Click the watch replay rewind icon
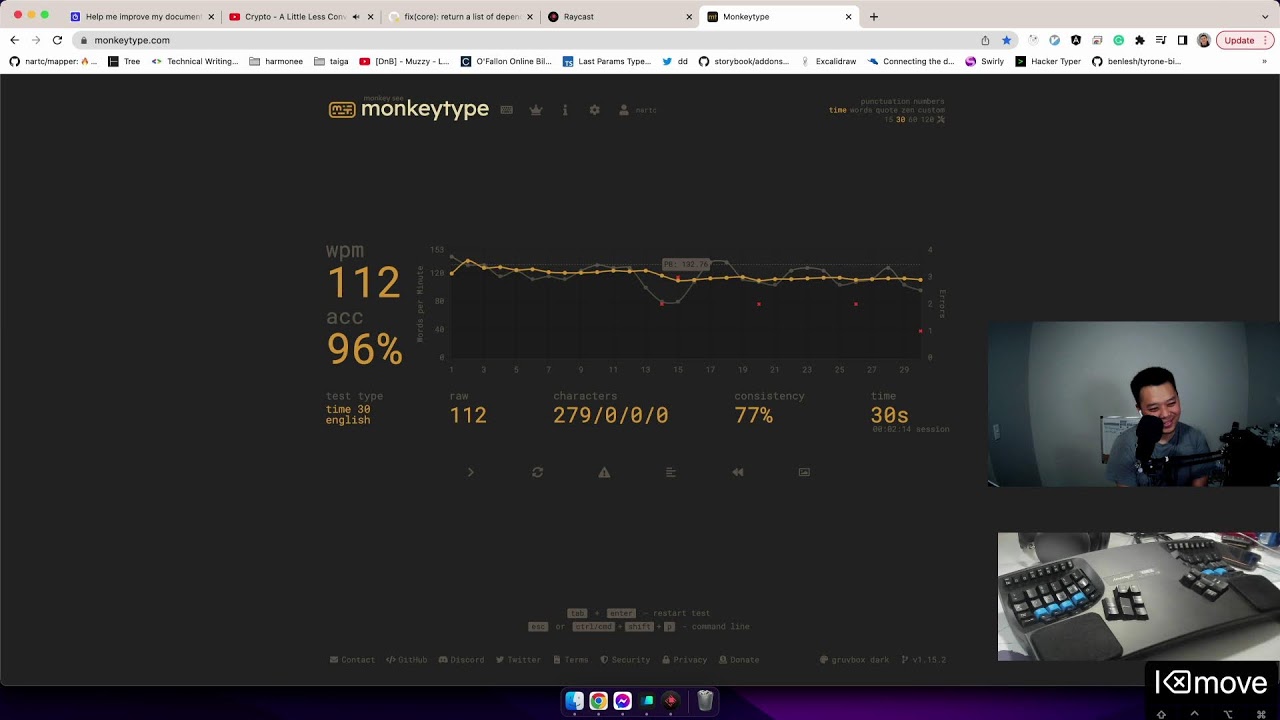 coord(737,472)
